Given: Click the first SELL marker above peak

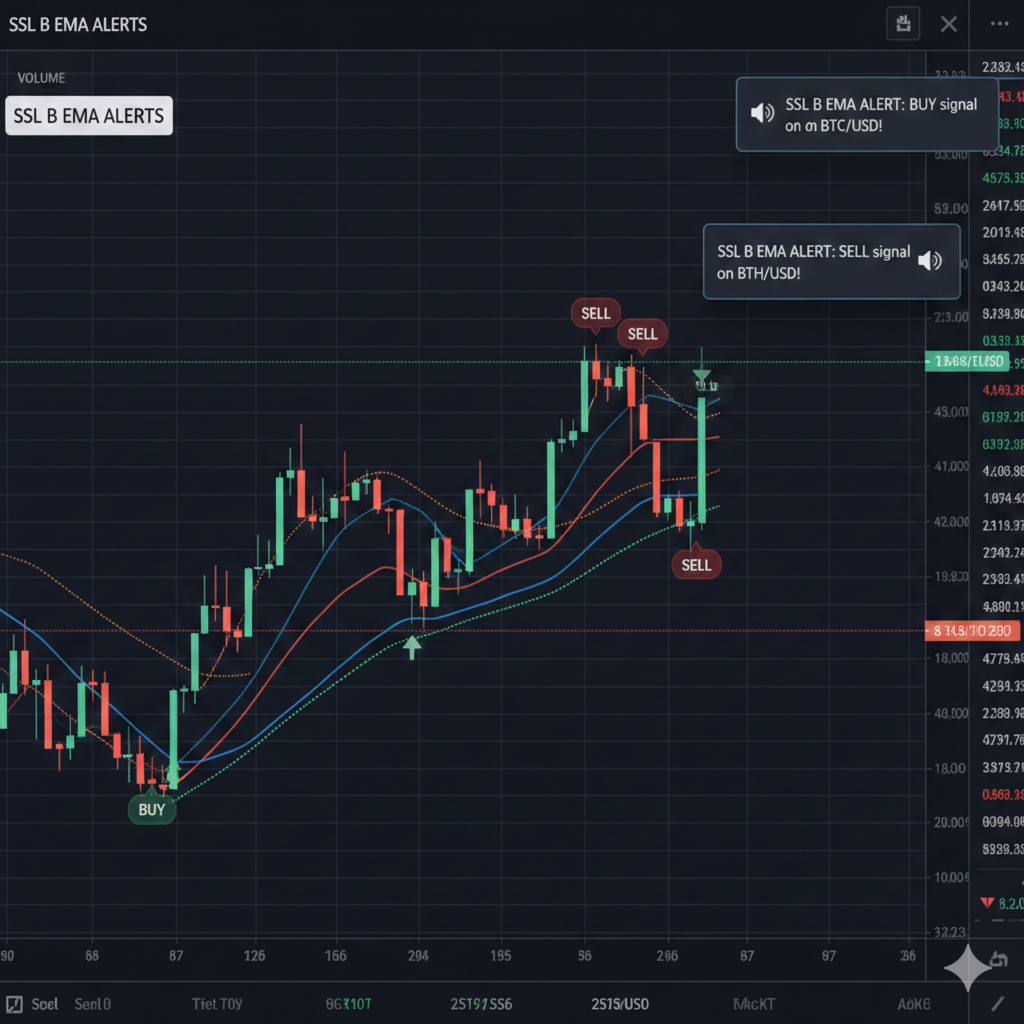Looking at the screenshot, I should click(x=596, y=314).
